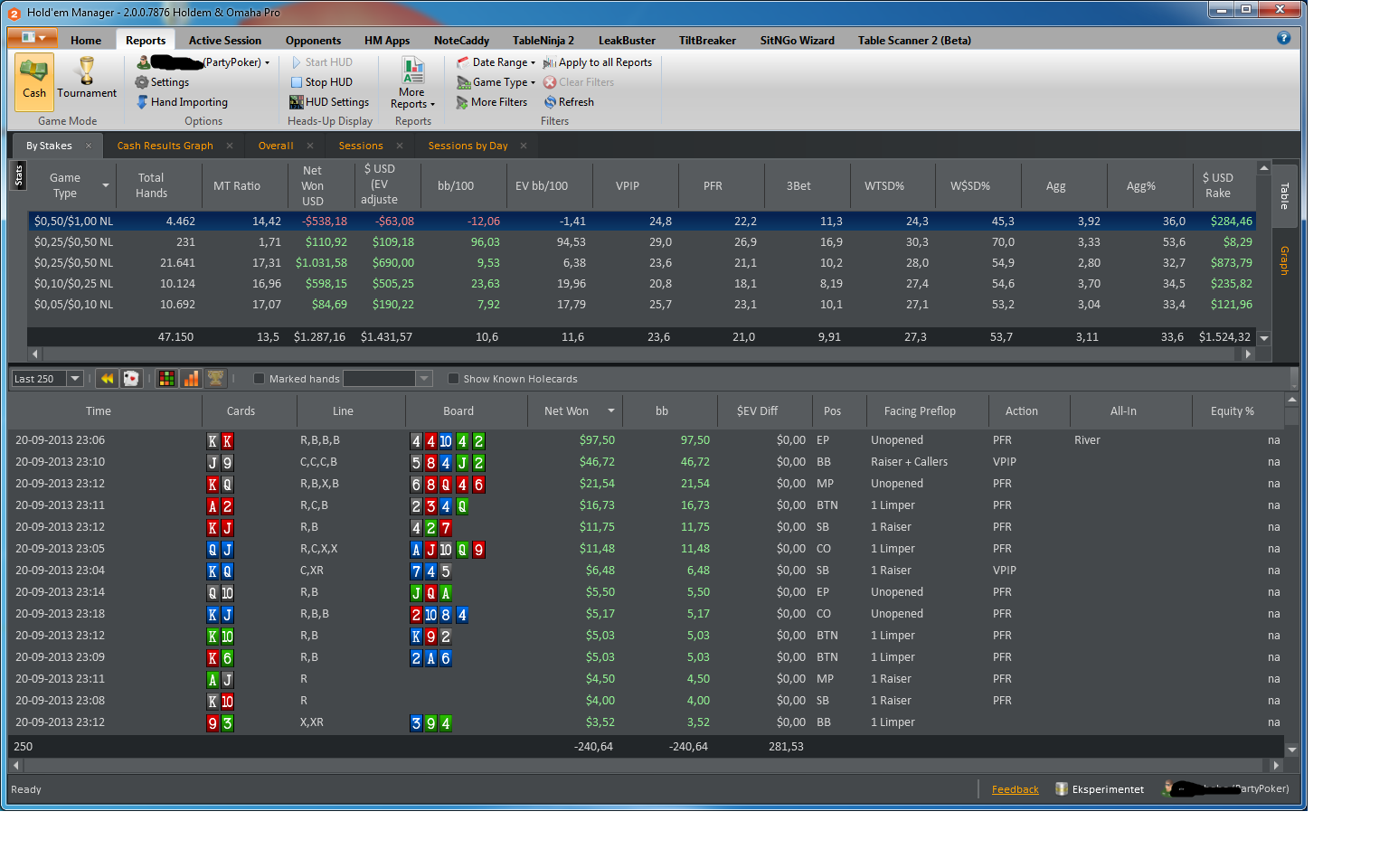Open Game Type column filter arrow
Screen dimensions: 1389x868
106,185
